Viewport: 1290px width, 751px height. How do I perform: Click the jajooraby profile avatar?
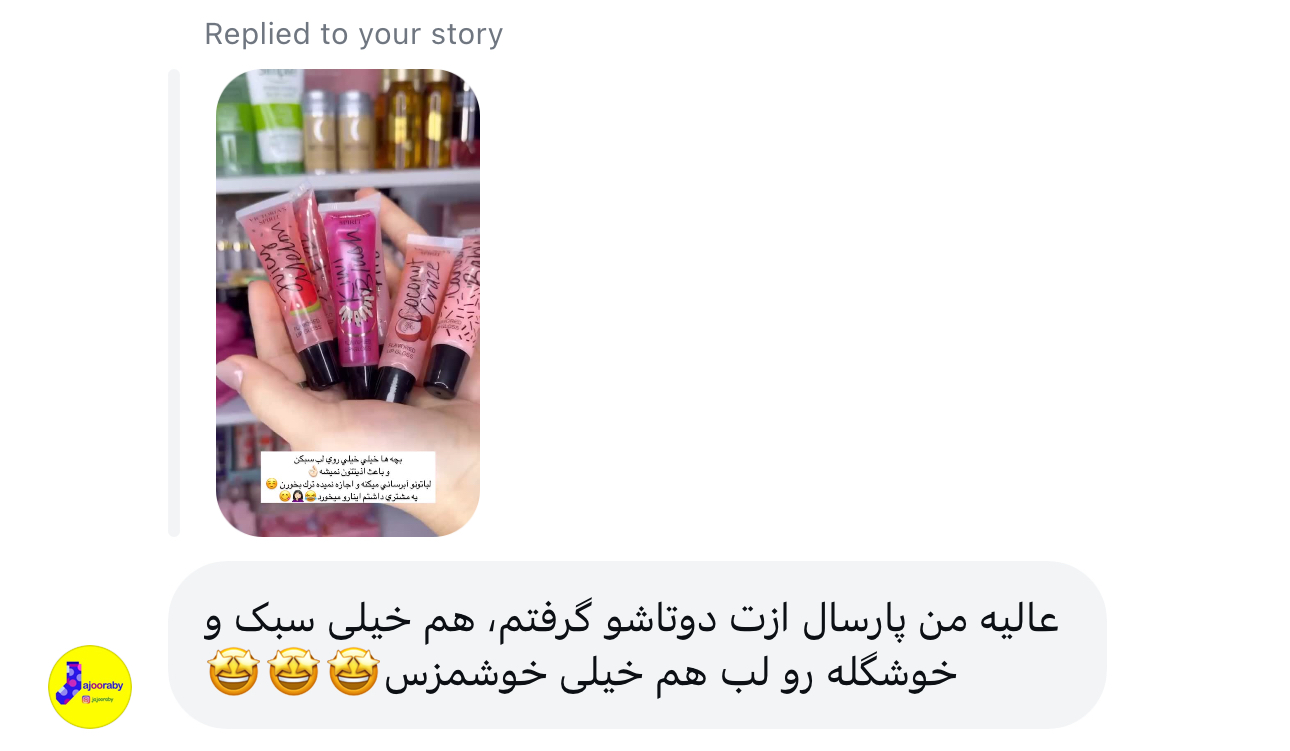coord(90,687)
